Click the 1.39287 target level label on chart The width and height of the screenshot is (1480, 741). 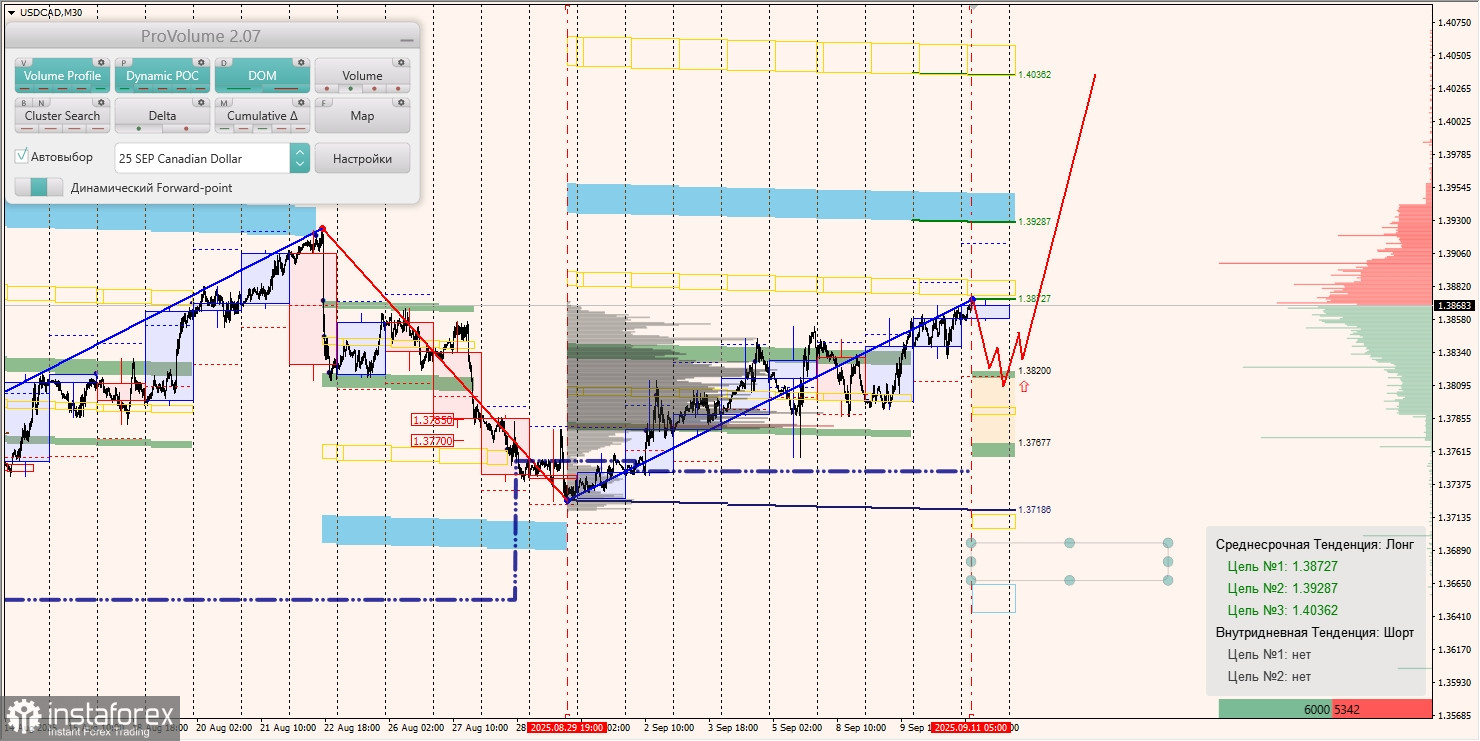(1035, 221)
